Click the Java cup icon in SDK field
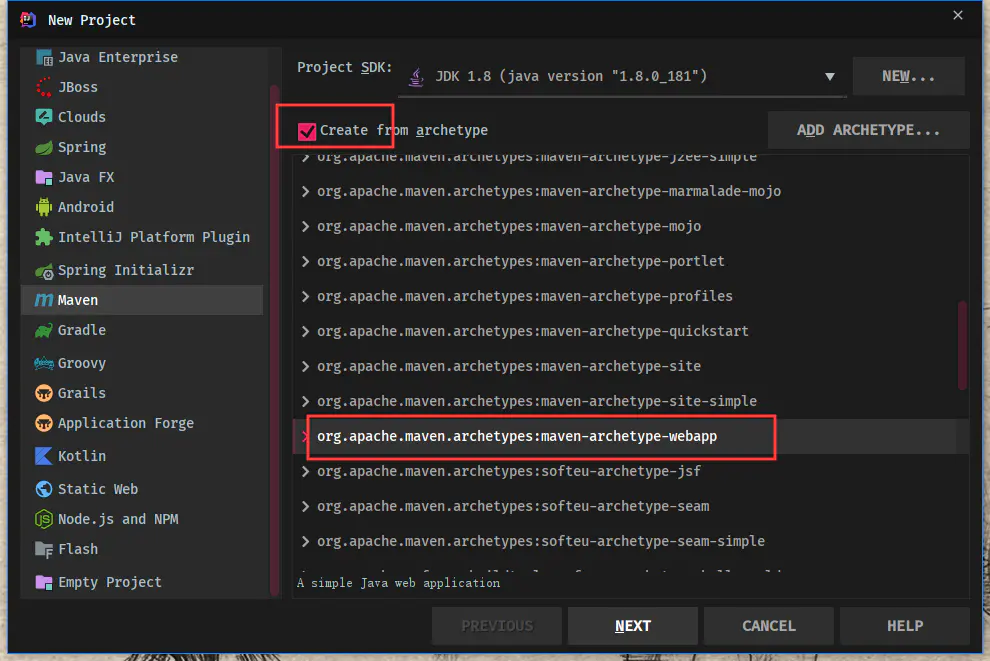This screenshot has height=661, width=990. 416,77
